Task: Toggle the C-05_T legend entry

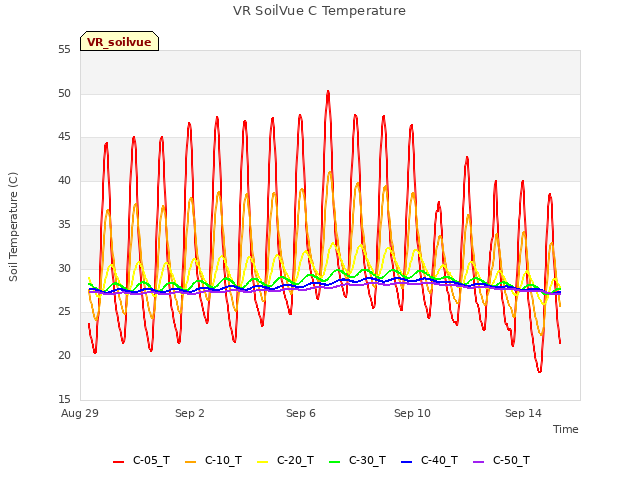Action: (x=141, y=461)
